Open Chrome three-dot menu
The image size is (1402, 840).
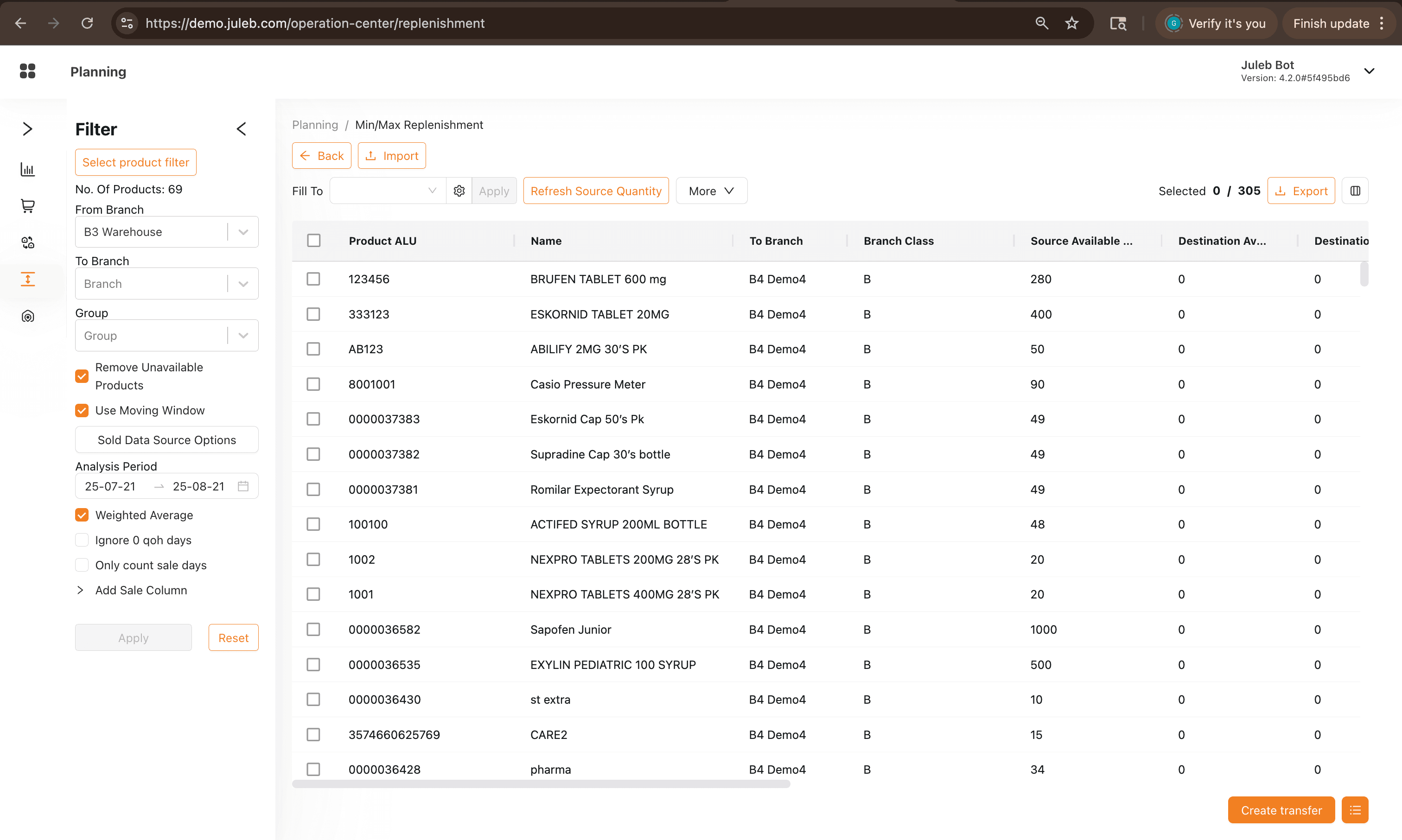click(x=1382, y=23)
